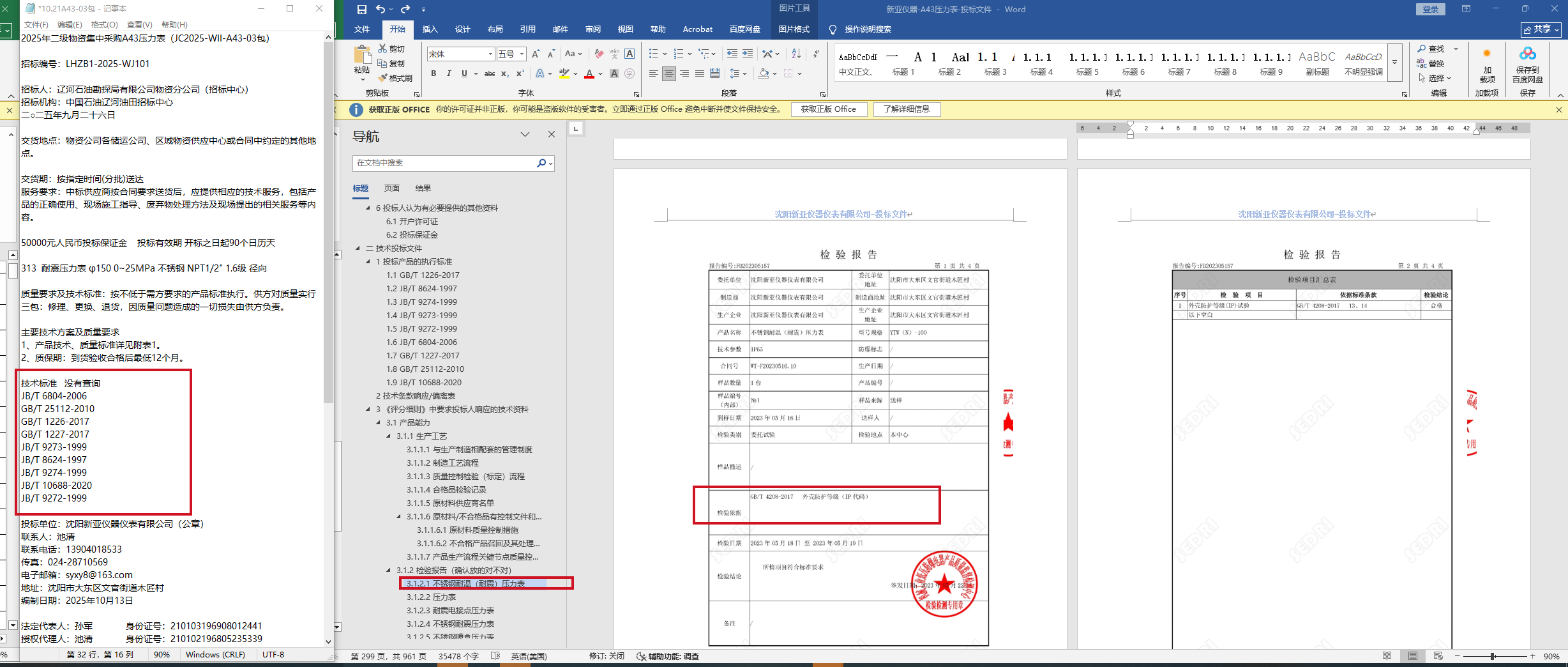
Task: Open the font name 宋体 dropdown
Action: point(490,54)
